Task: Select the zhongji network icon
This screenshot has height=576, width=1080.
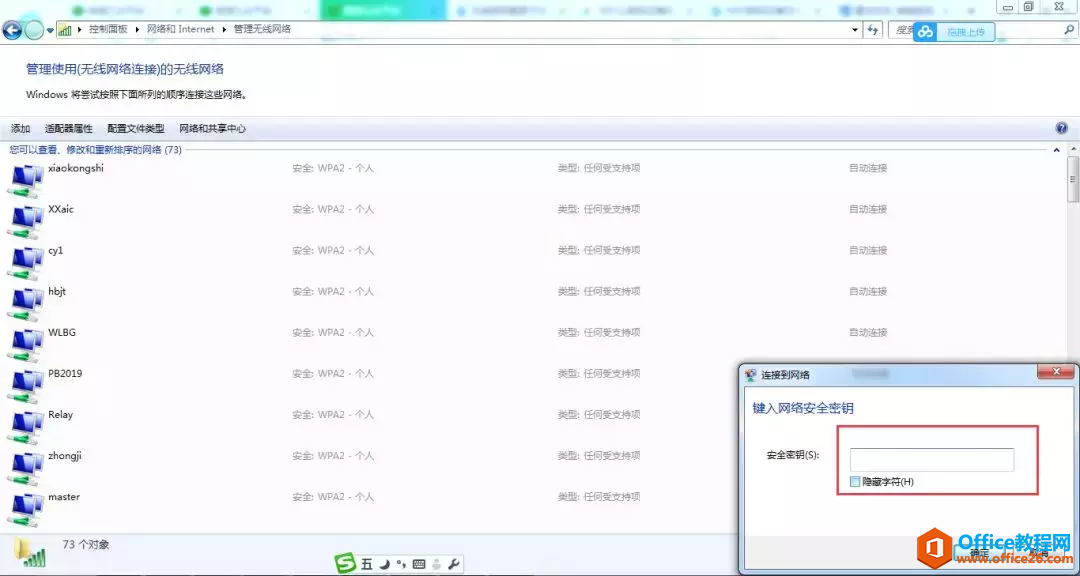Action: 25,469
